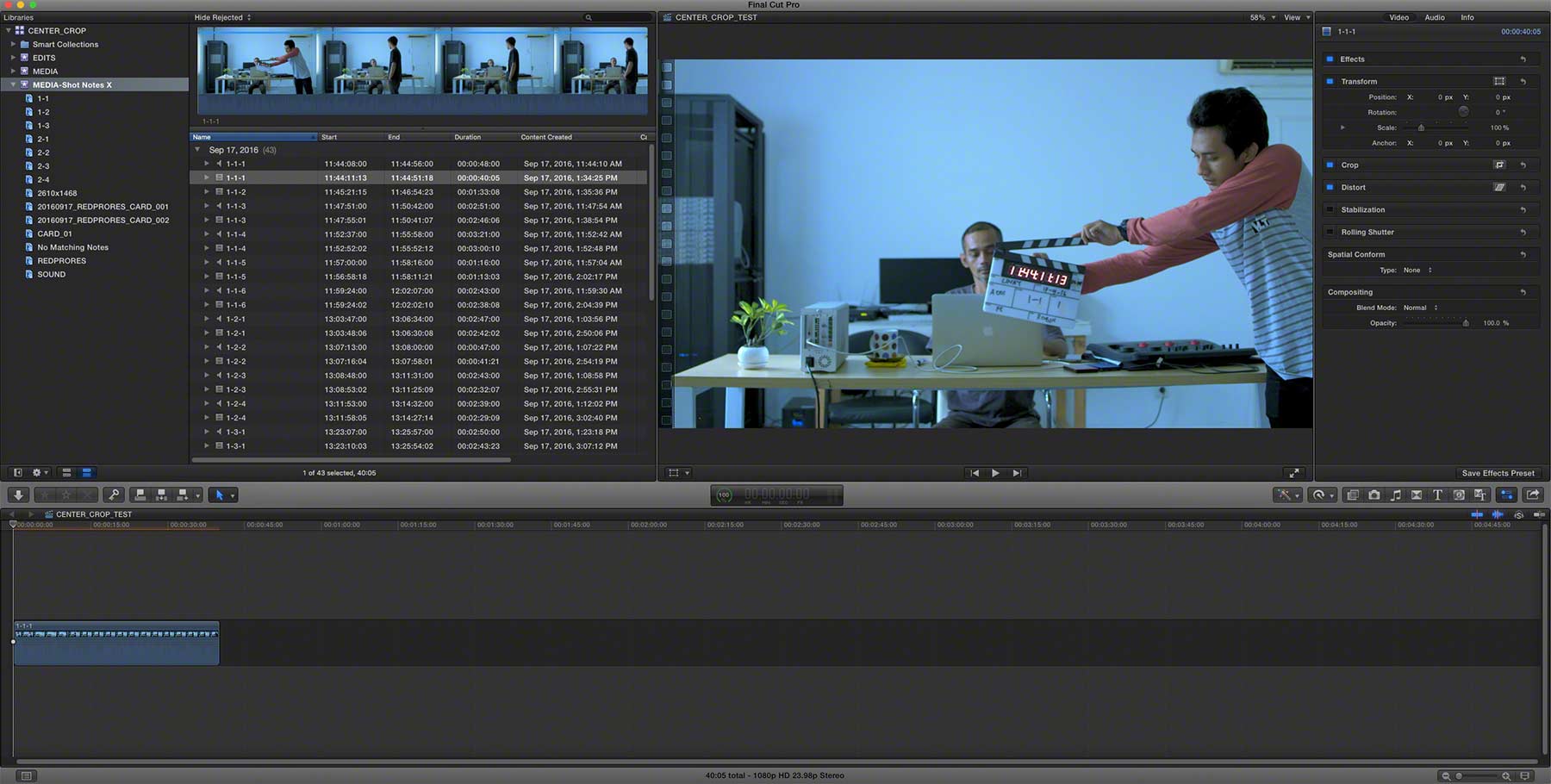
Task: Expand the EDITS event triangle
Action: tap(13, 58)
